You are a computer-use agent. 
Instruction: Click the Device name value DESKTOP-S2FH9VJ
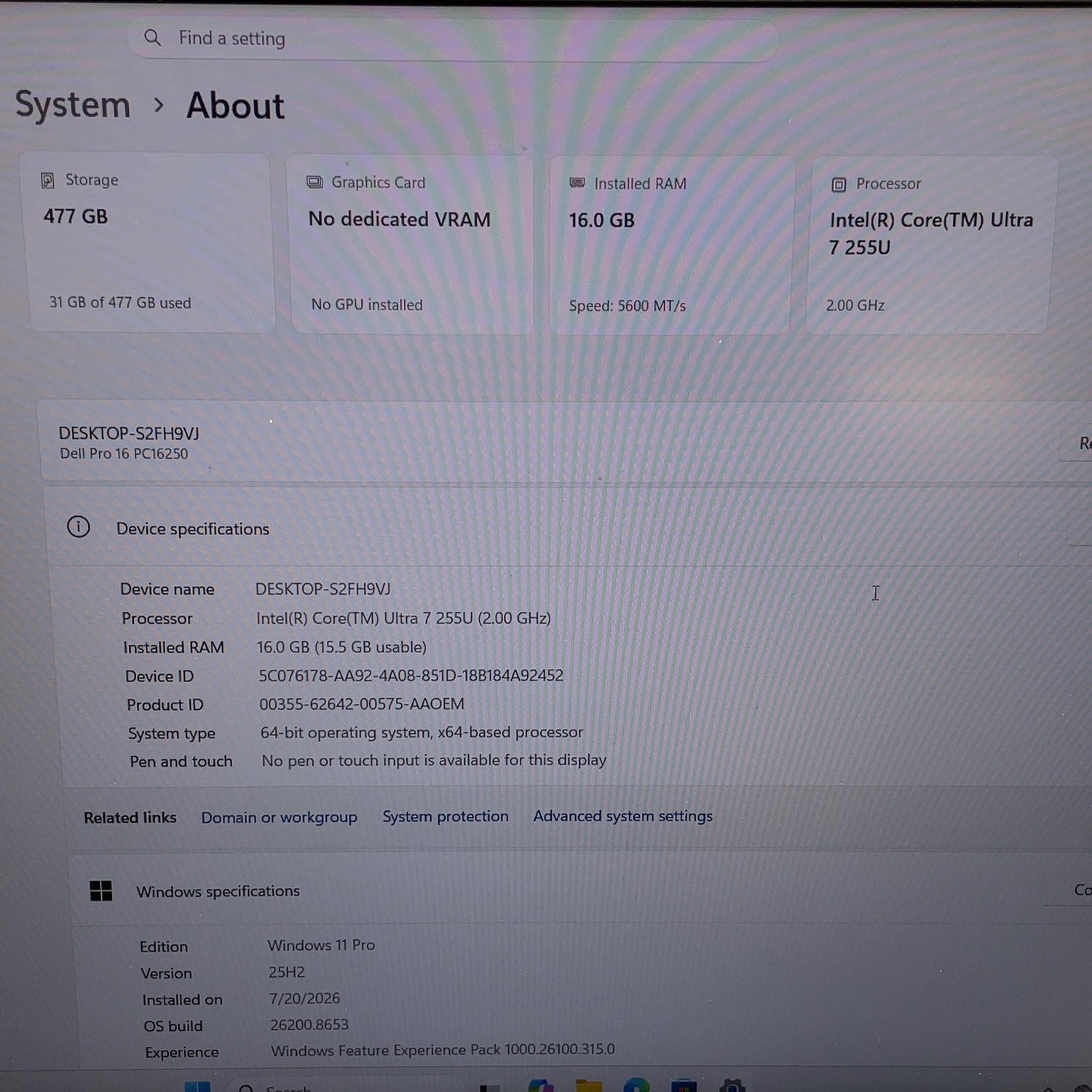coord(323,589)
